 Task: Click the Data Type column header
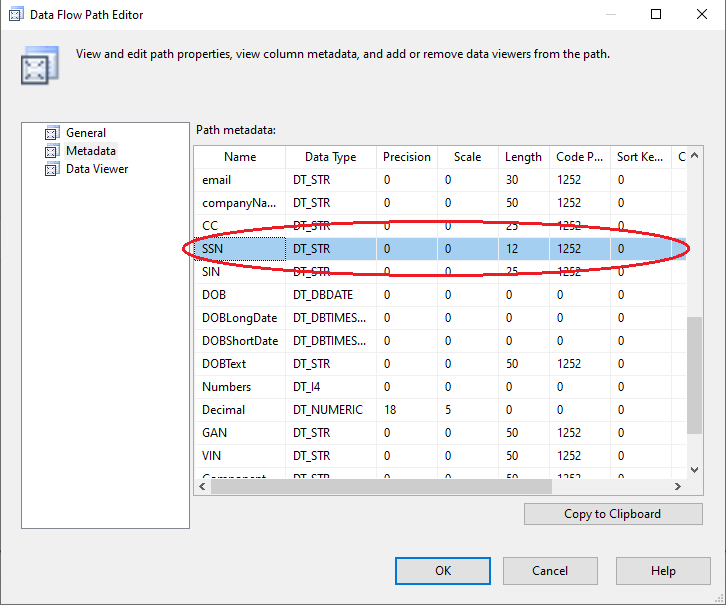click(330, 157)
